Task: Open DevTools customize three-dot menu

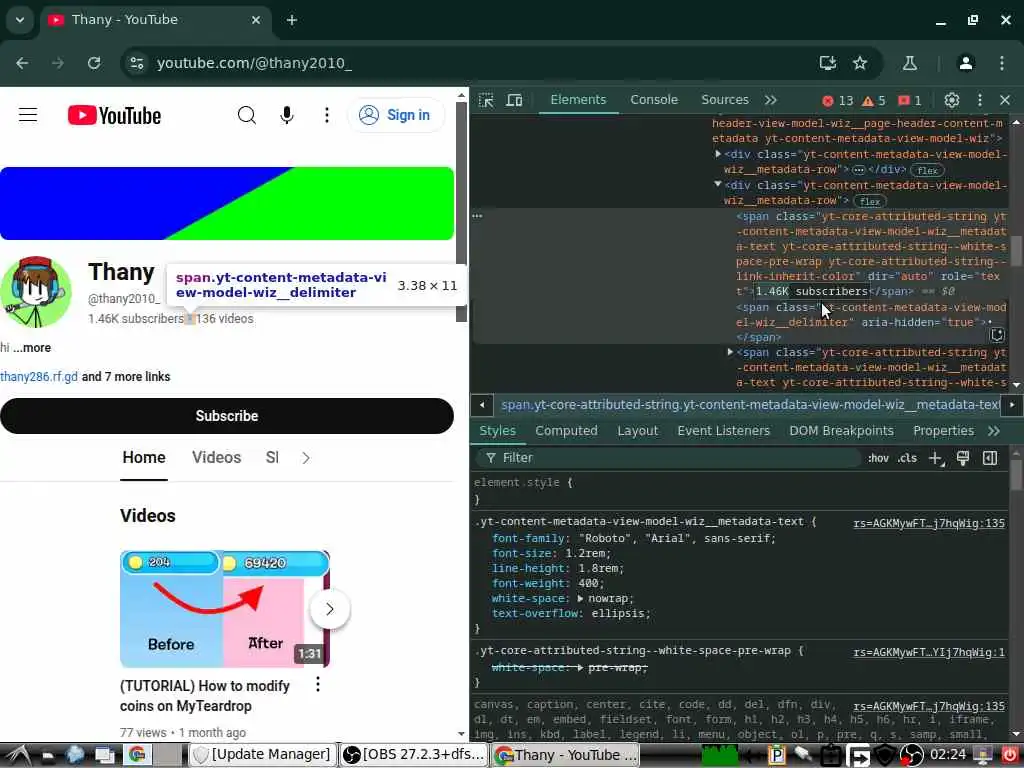Action: pos(980,100)
